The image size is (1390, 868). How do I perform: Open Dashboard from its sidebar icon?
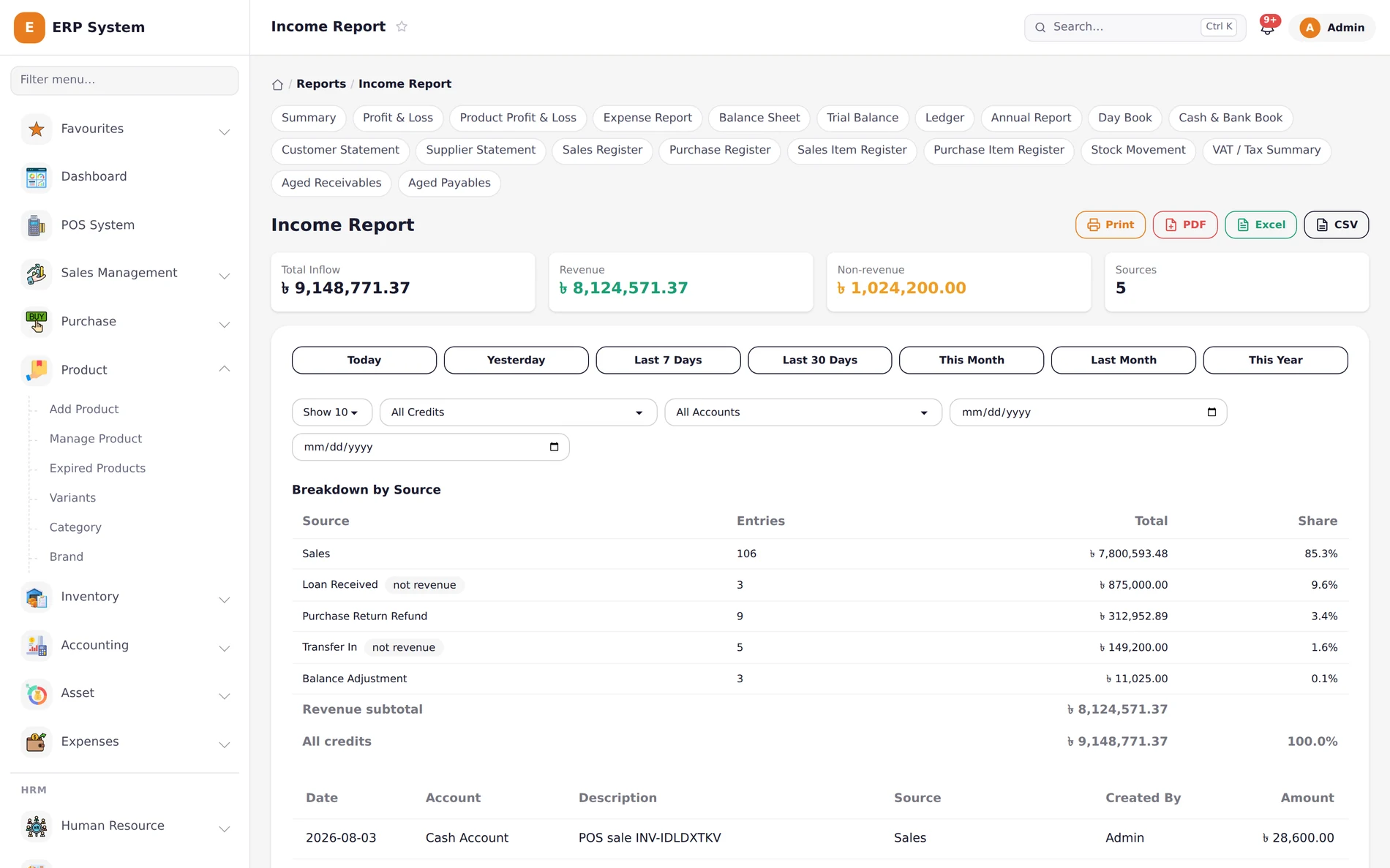(x=37, y=177)
